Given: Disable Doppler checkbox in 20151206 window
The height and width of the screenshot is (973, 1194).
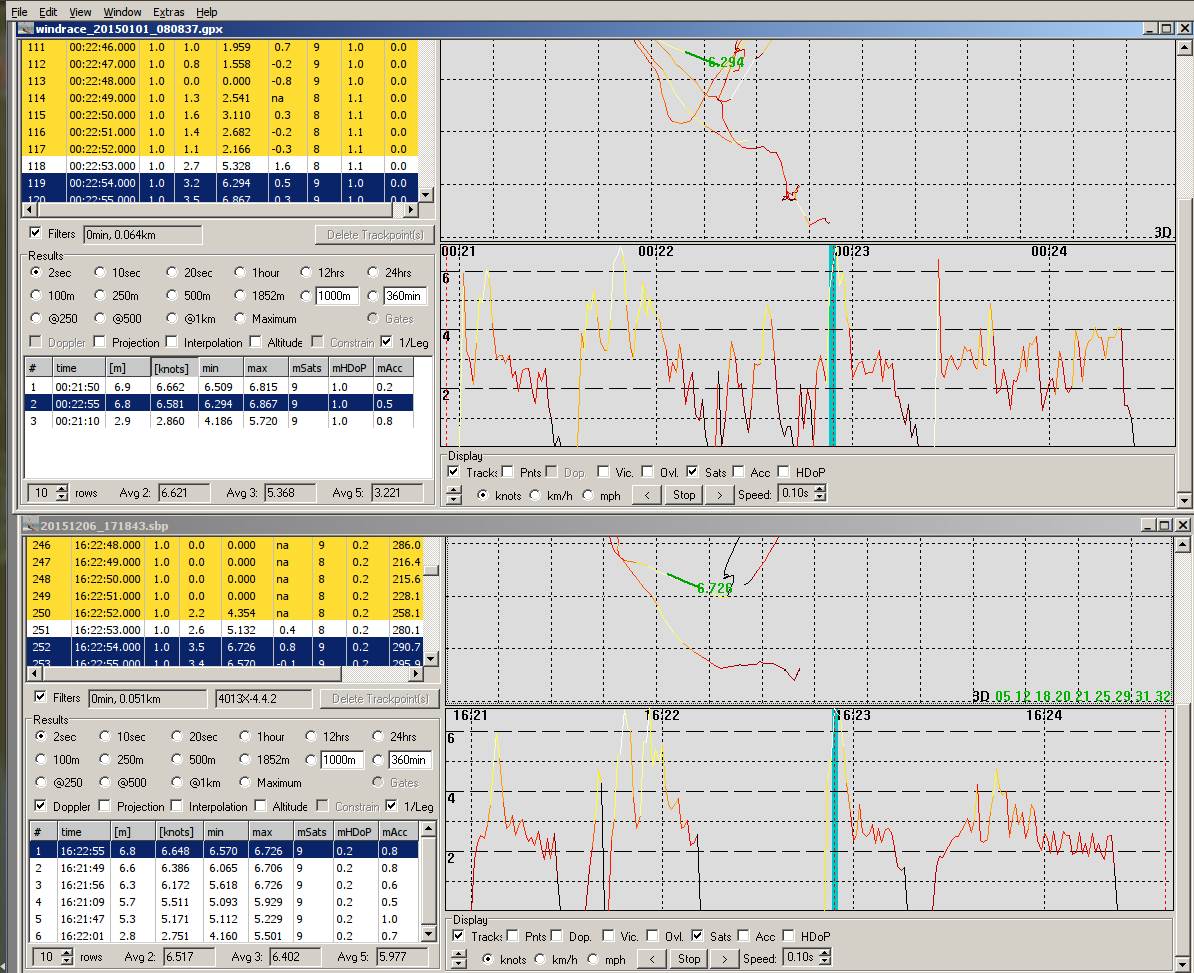Looking at the screenshot, I should click(x=40, y=806).
